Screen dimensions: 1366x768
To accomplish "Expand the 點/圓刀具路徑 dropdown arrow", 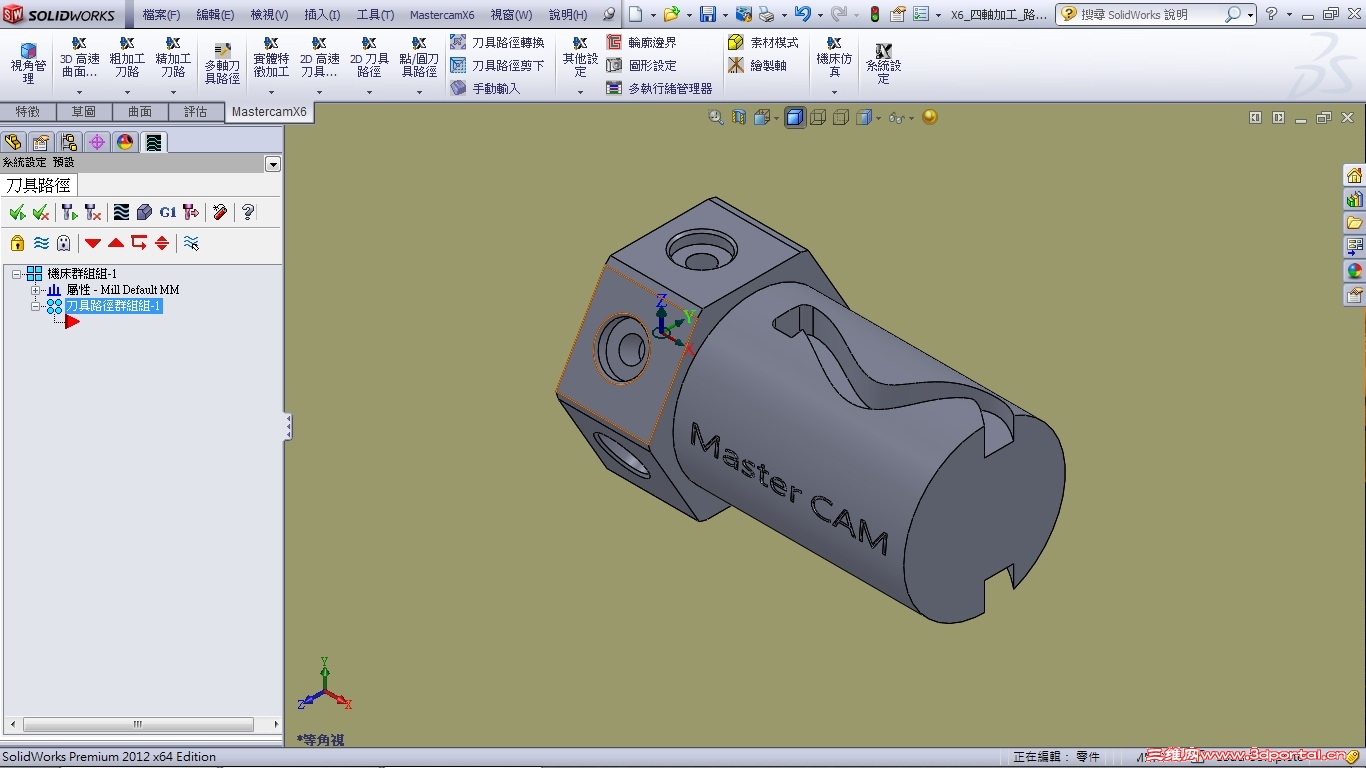I will tap(418, 92).
